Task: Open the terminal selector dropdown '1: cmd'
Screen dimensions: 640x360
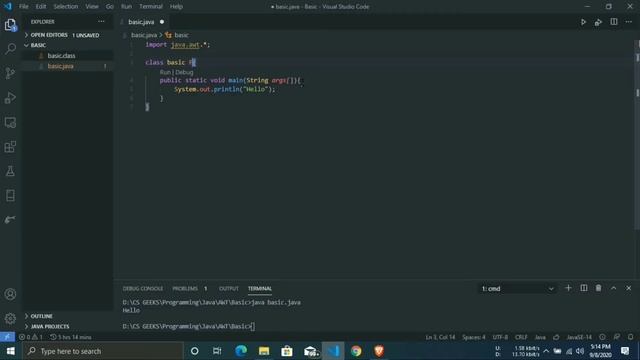Action: point(518,289)
